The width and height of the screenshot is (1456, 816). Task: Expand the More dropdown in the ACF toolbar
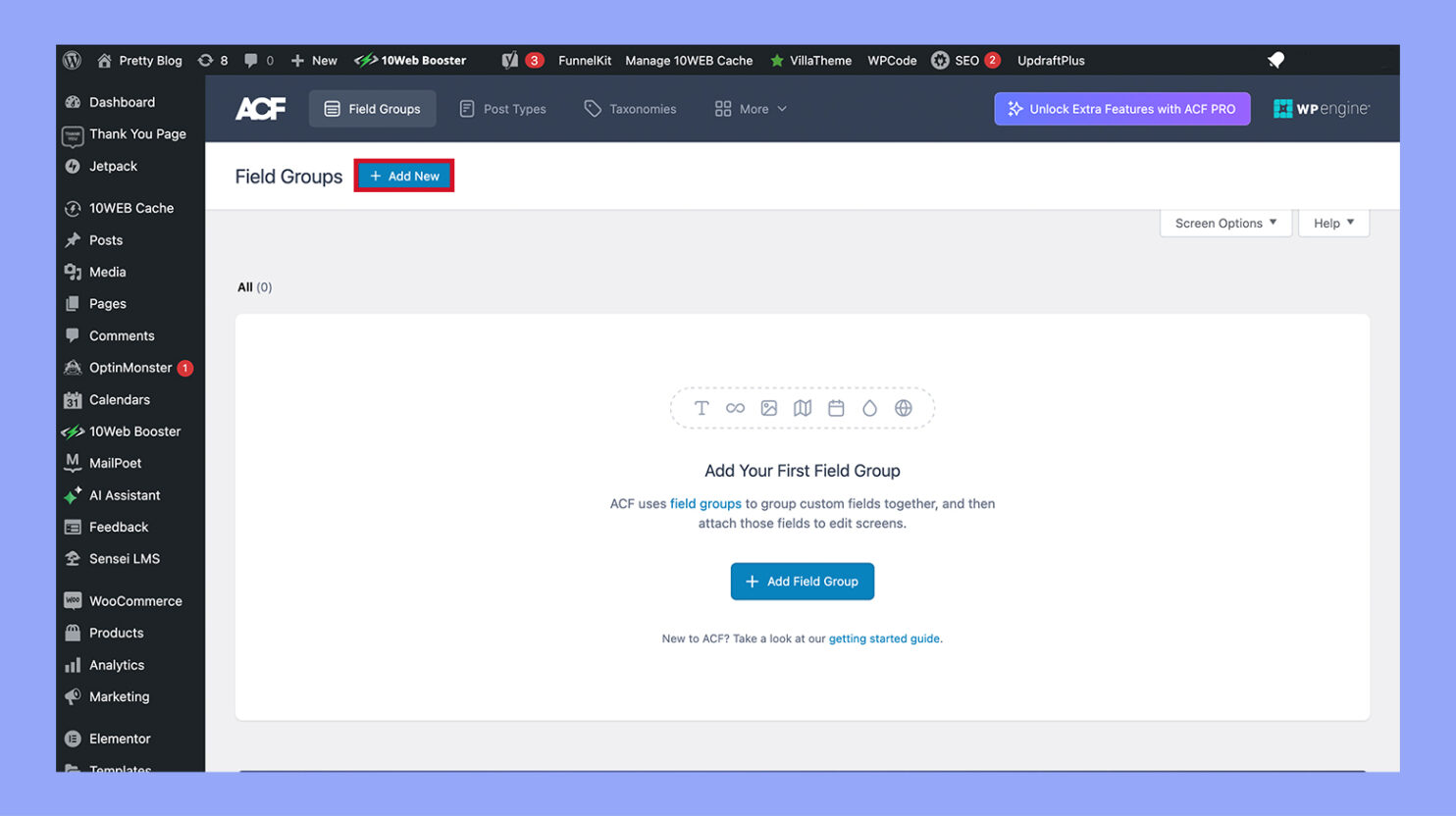pyautogui.click(x=751, y=109)
